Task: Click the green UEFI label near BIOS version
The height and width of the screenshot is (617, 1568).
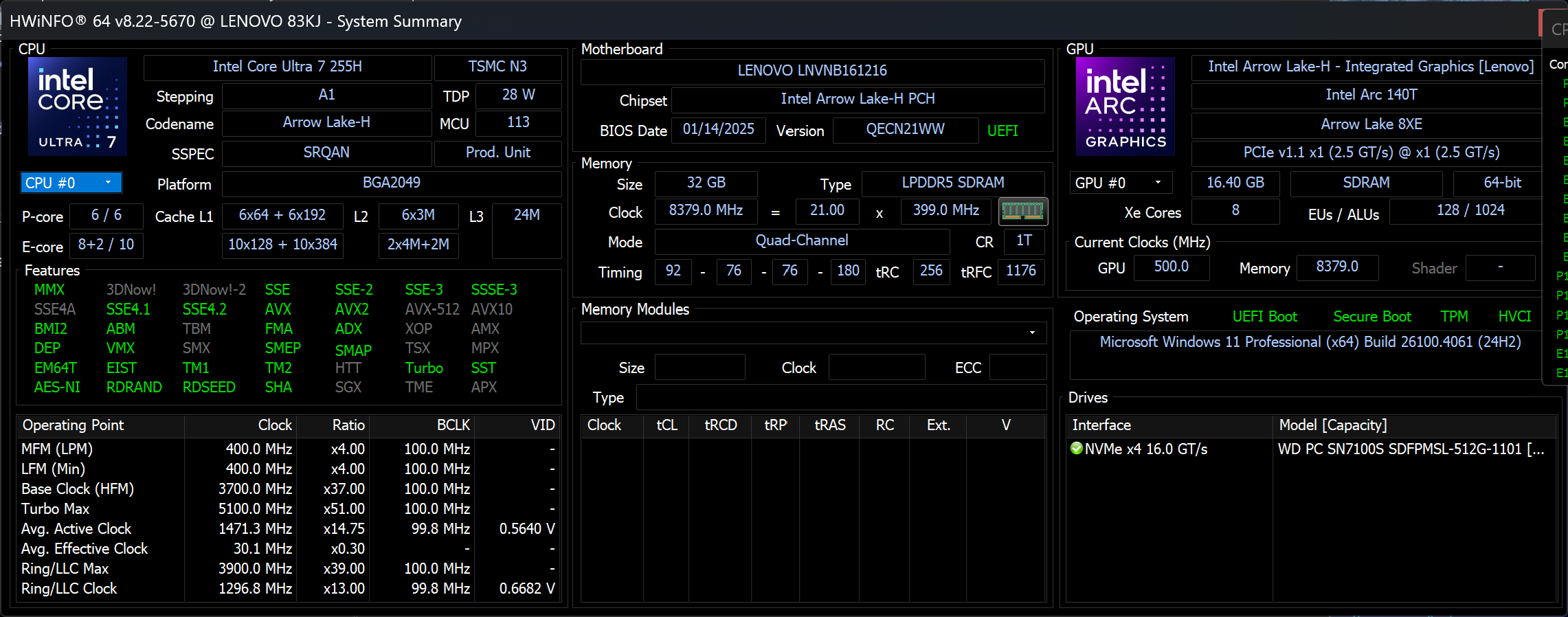Action: (x=1003, y=131)
